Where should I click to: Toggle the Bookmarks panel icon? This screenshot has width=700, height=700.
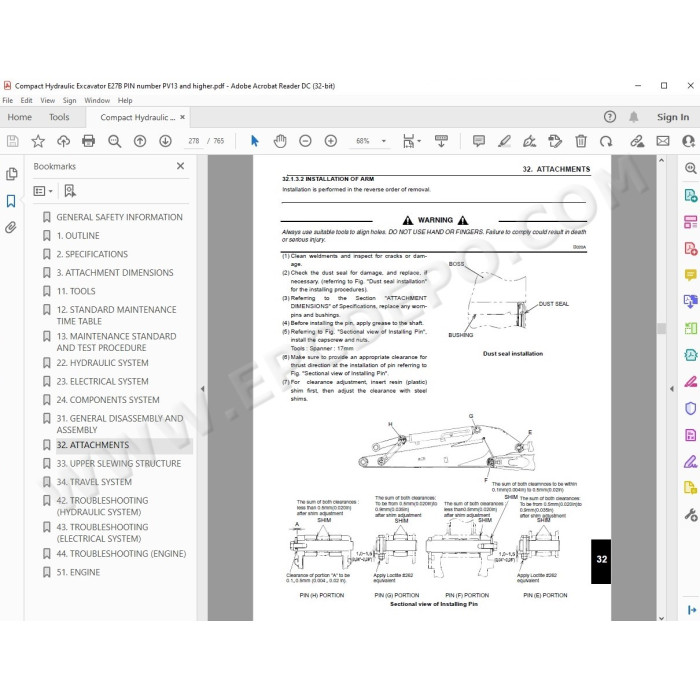click(11, 201)
